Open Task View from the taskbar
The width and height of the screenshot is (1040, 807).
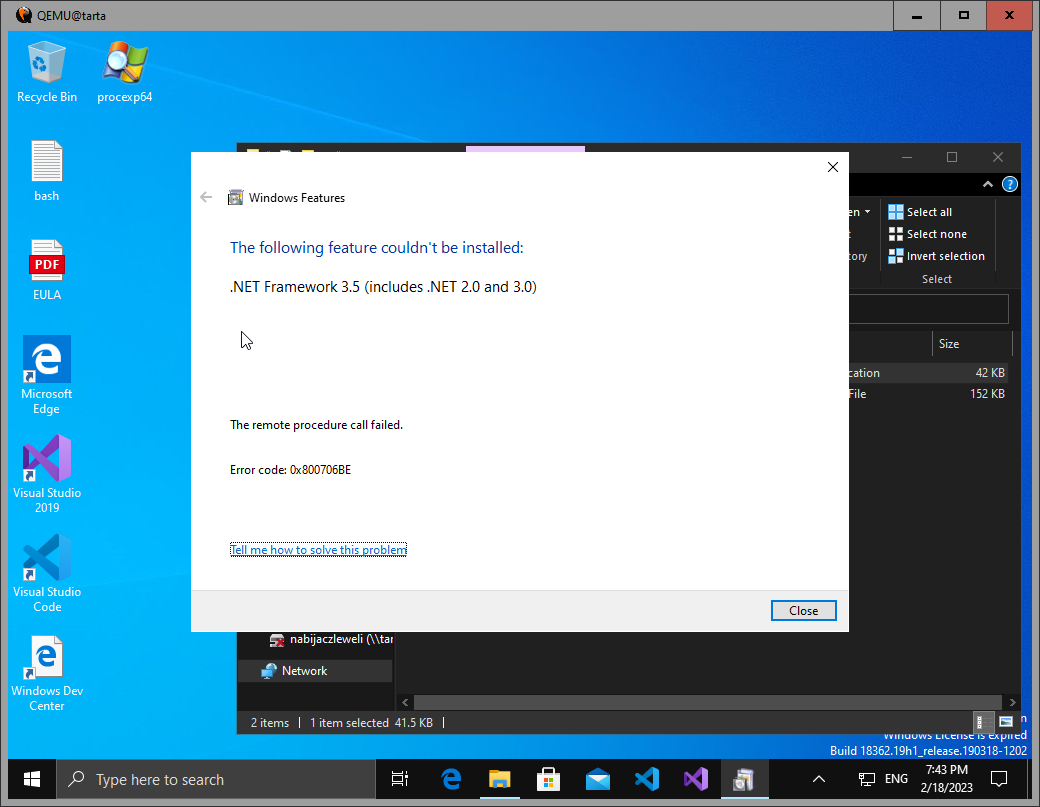click(400, 779)
